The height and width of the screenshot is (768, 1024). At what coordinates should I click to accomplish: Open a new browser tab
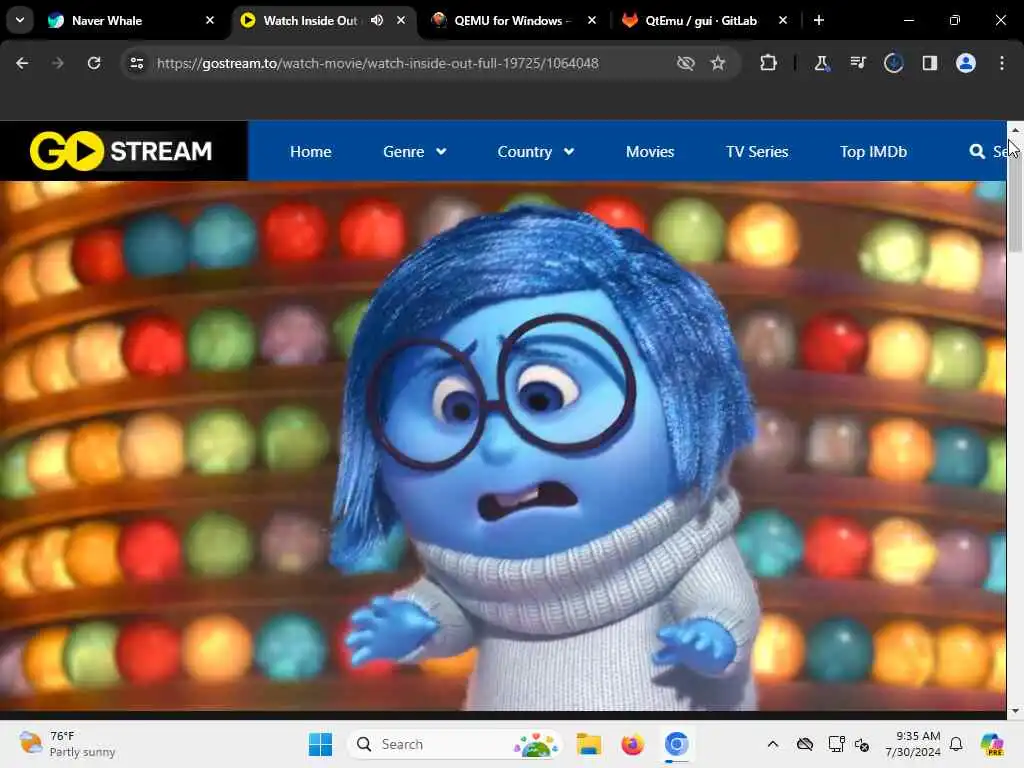(819, 20)
